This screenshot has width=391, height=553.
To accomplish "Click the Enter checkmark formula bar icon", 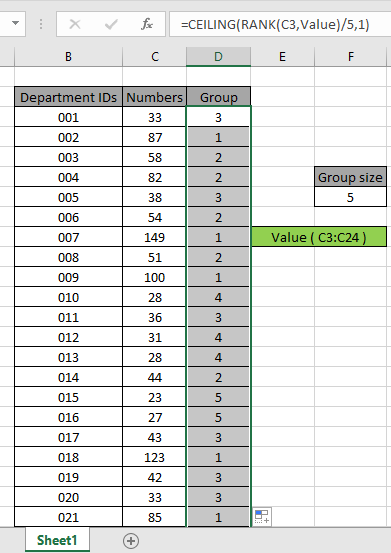I will (111, 24).
